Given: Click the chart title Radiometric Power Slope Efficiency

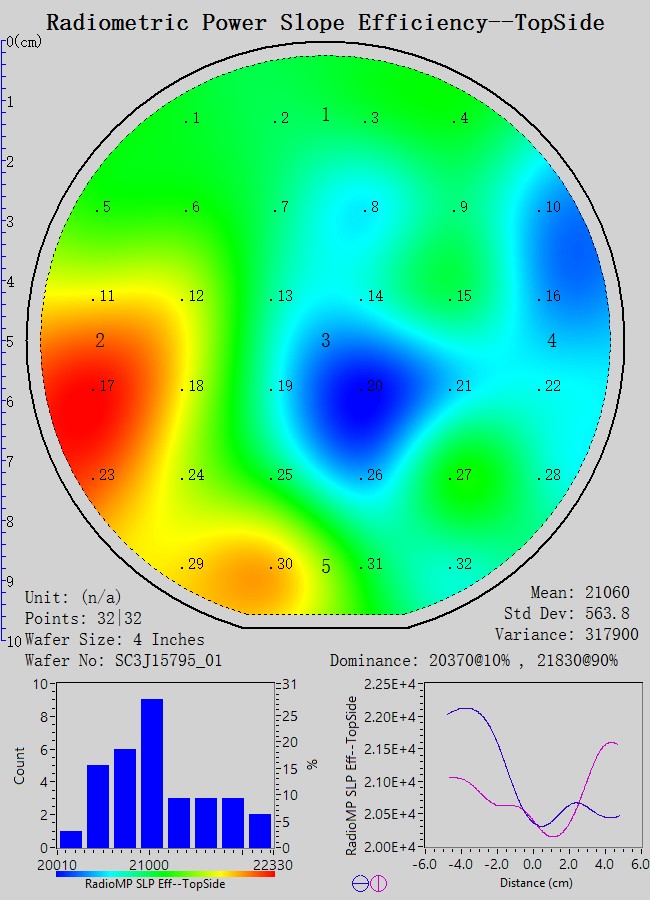Looking at the screenshot, I should (x=325, y=22).
